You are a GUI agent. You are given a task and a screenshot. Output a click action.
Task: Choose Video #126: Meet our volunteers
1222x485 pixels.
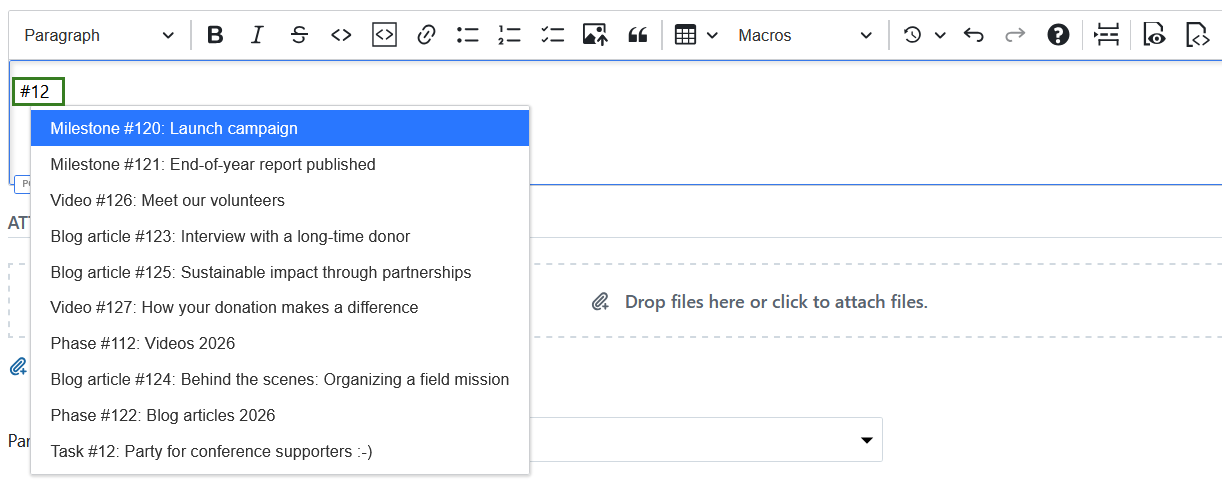coord(280,200)
